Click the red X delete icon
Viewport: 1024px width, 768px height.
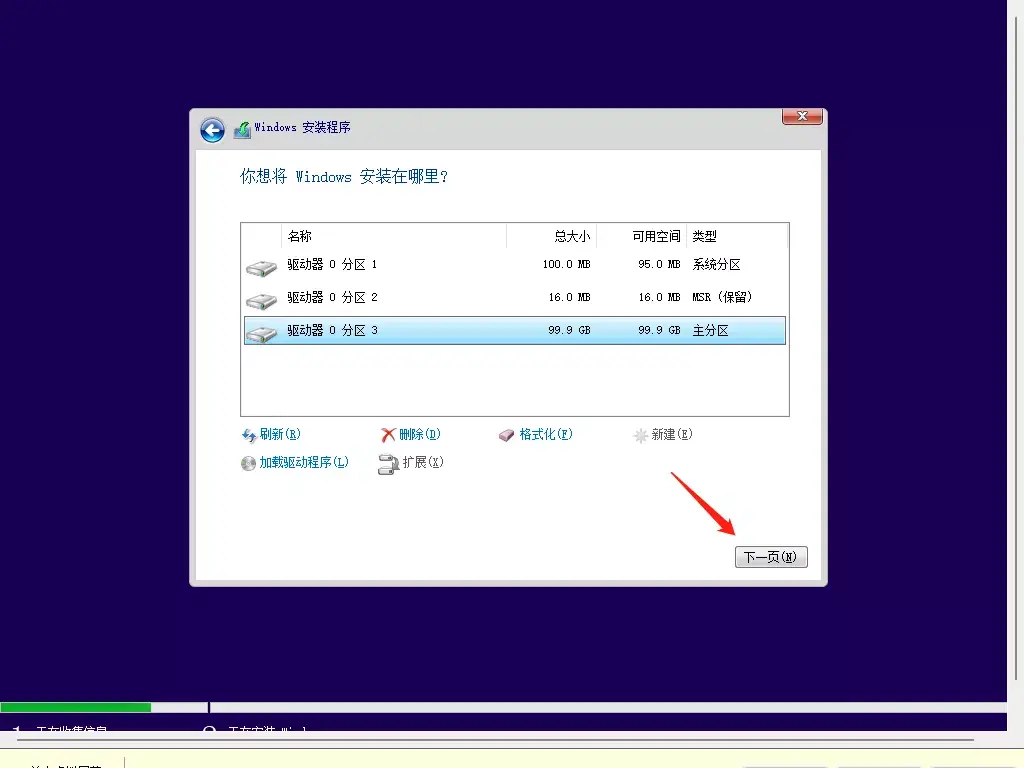(388, 435)
